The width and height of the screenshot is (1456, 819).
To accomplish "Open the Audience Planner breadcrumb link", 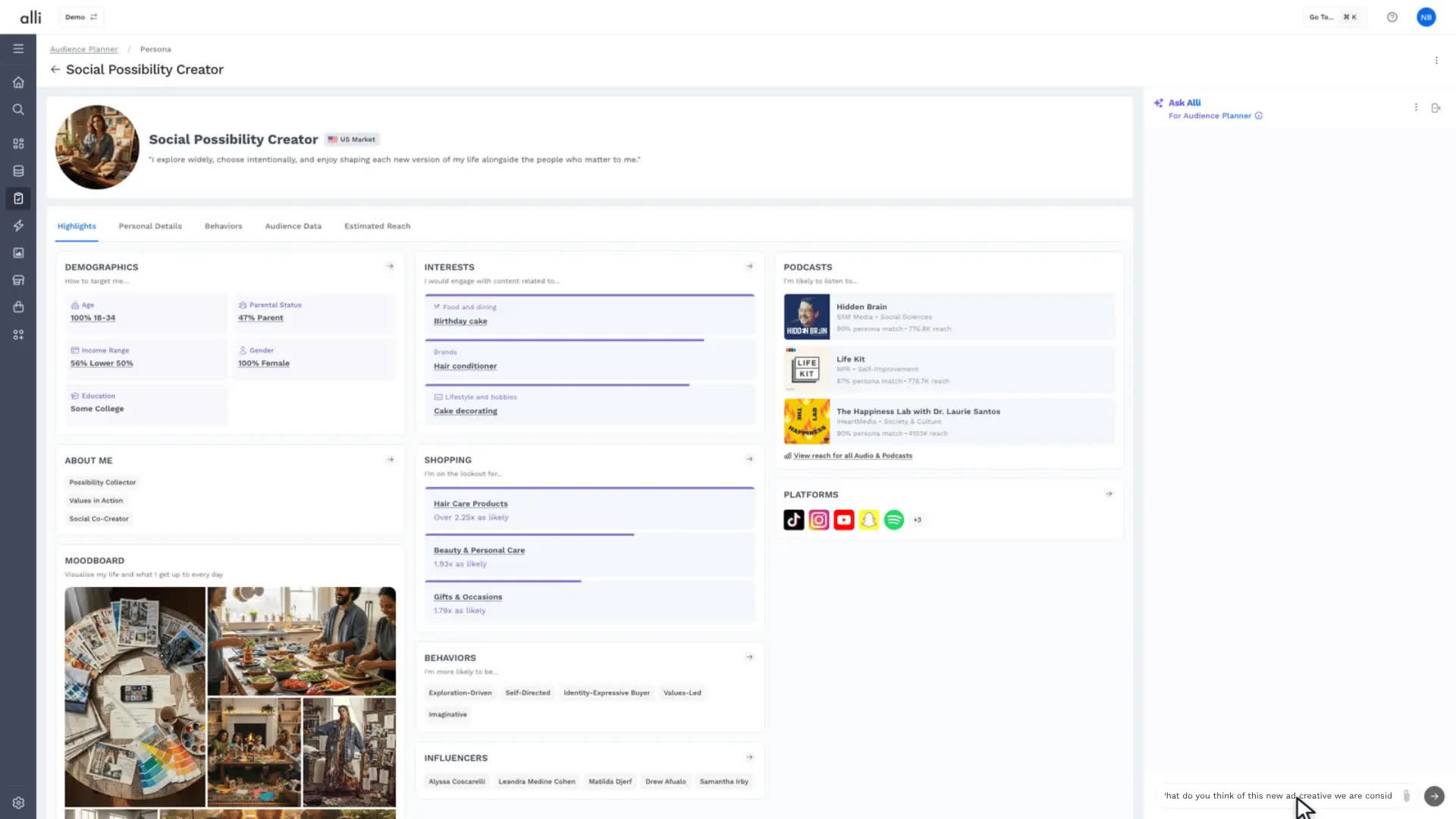I will point(84,49).
